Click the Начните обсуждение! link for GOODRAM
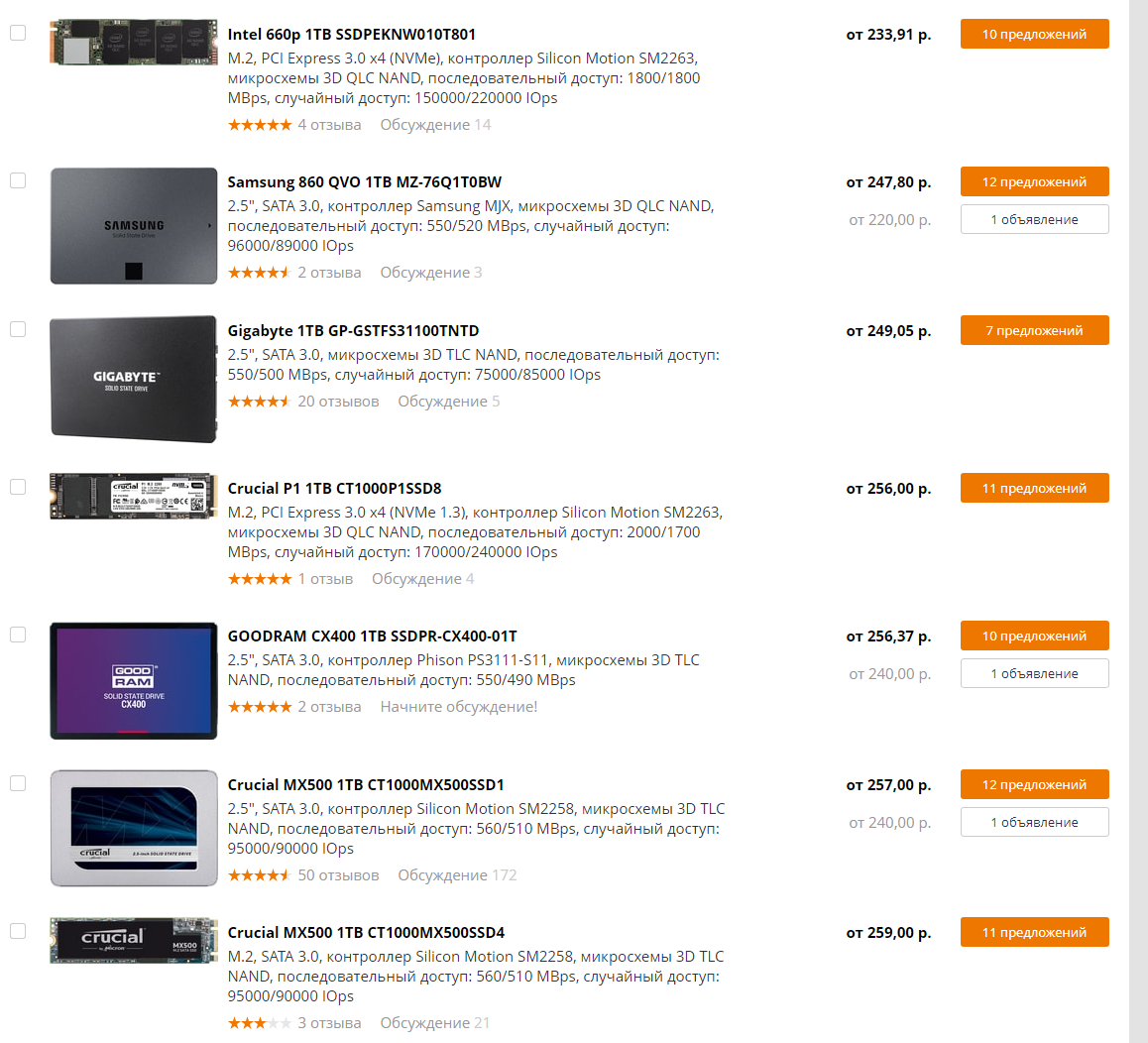1148x1043 pixels. [458, 707]
